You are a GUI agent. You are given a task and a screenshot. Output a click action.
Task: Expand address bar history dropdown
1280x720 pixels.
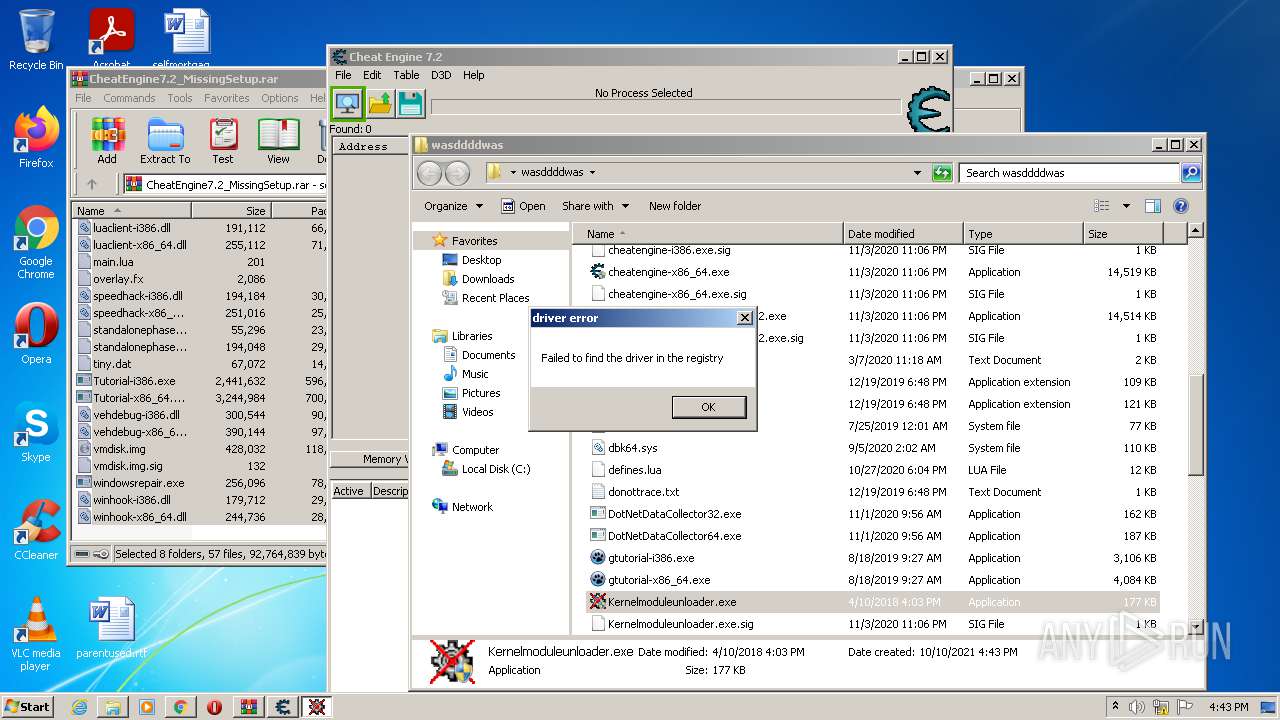[x=918, y=173]
